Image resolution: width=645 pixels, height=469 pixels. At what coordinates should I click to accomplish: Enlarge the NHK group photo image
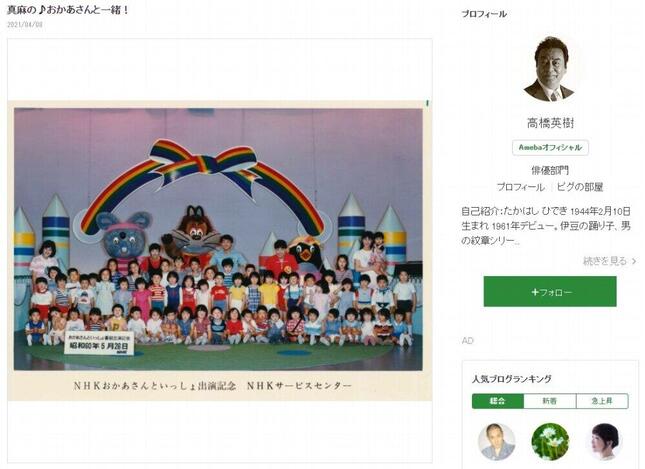coord(219,251)
